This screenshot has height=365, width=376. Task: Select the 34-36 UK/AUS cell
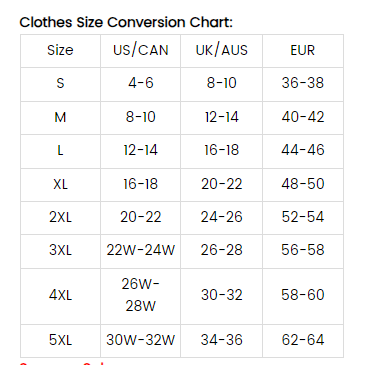pos(222,340)
